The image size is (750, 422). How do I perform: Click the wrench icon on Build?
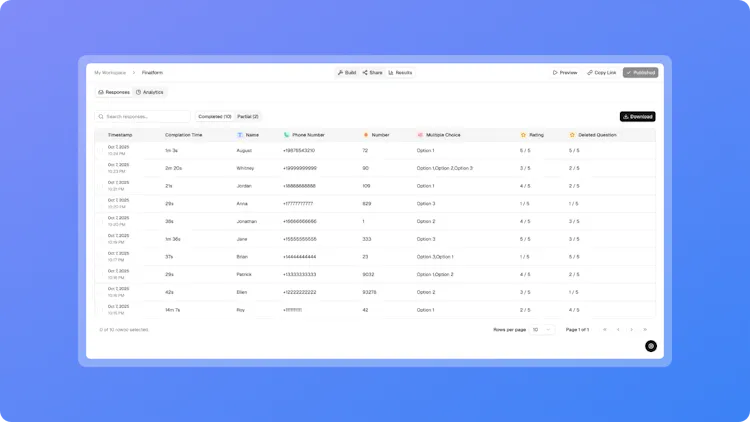pos(340,73)
